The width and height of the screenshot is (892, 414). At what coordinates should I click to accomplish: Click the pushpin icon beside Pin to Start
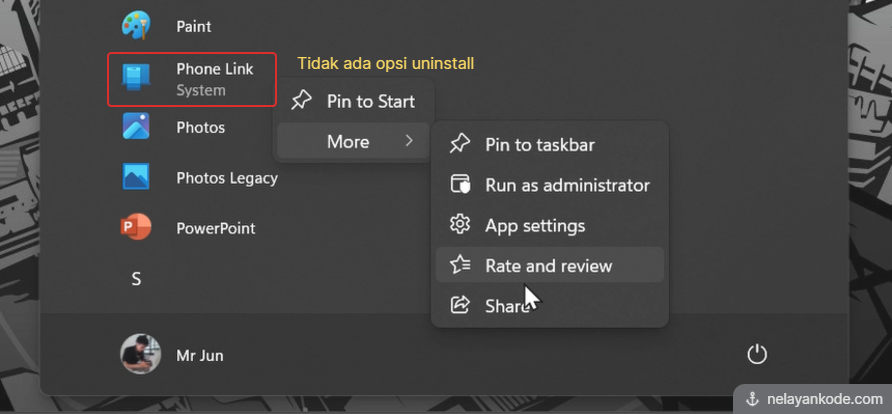tap(300, 101)
